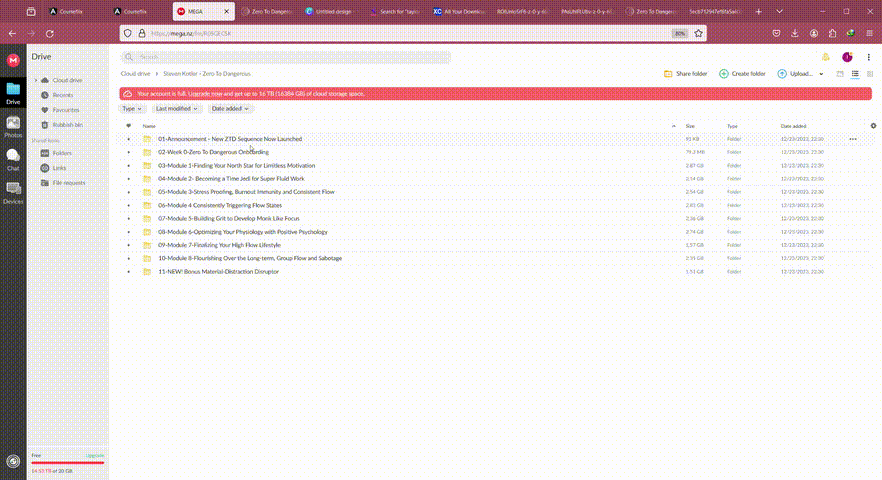Toggle favourite on 02-Week 0 folder
882x480 pixels.
(x=129, y=152)
